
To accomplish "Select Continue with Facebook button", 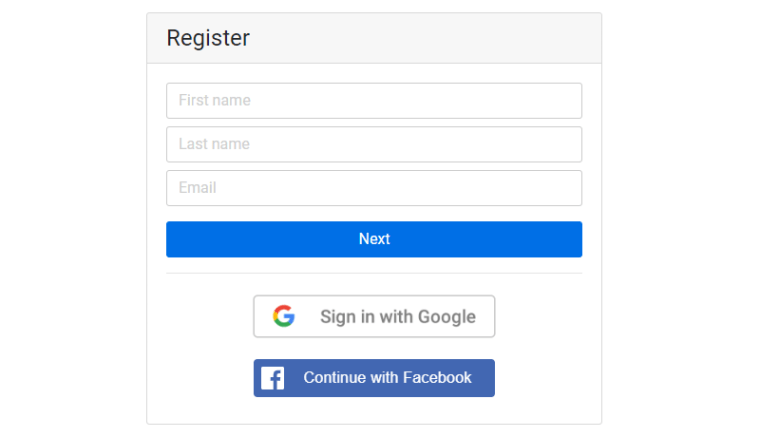I will click(374, 378).
